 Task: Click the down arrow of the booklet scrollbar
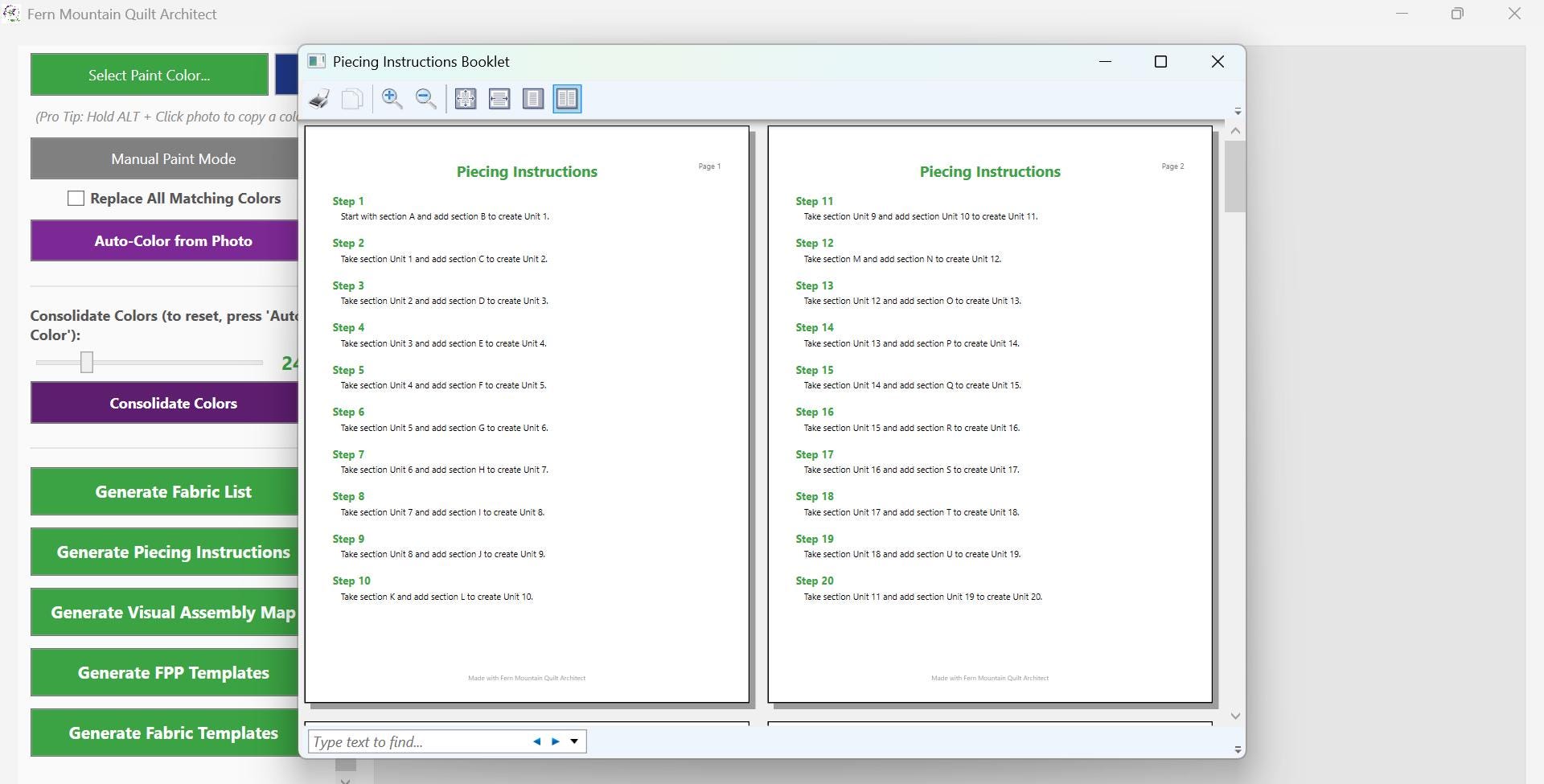[1235, 716]
